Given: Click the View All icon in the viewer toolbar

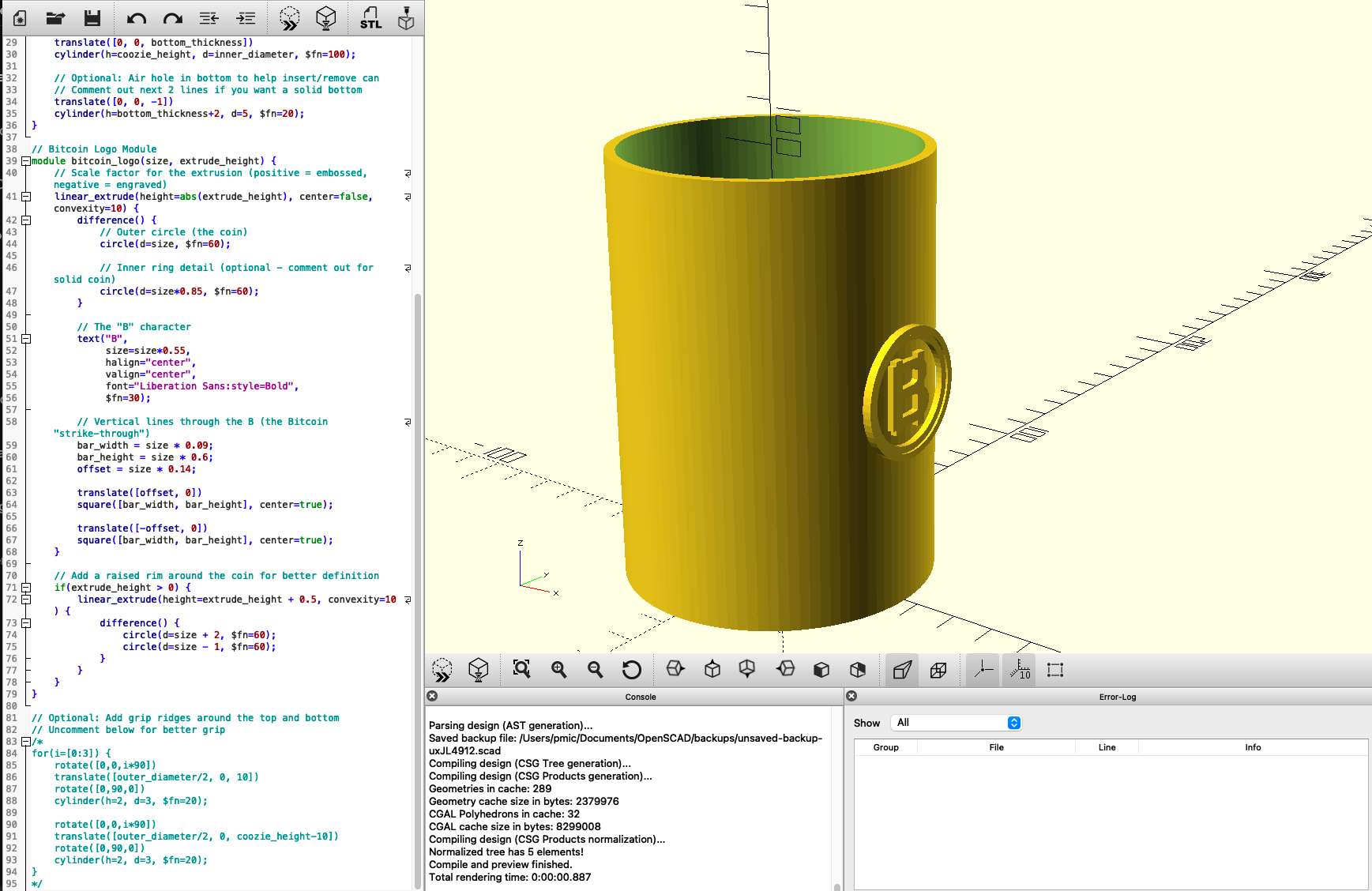Looking at the screenshot, I should tap(521, 670).
